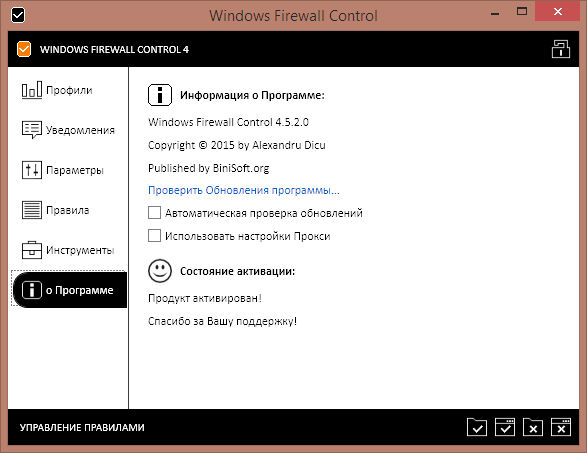Click the window with X icon

click(x=561, y=427)
